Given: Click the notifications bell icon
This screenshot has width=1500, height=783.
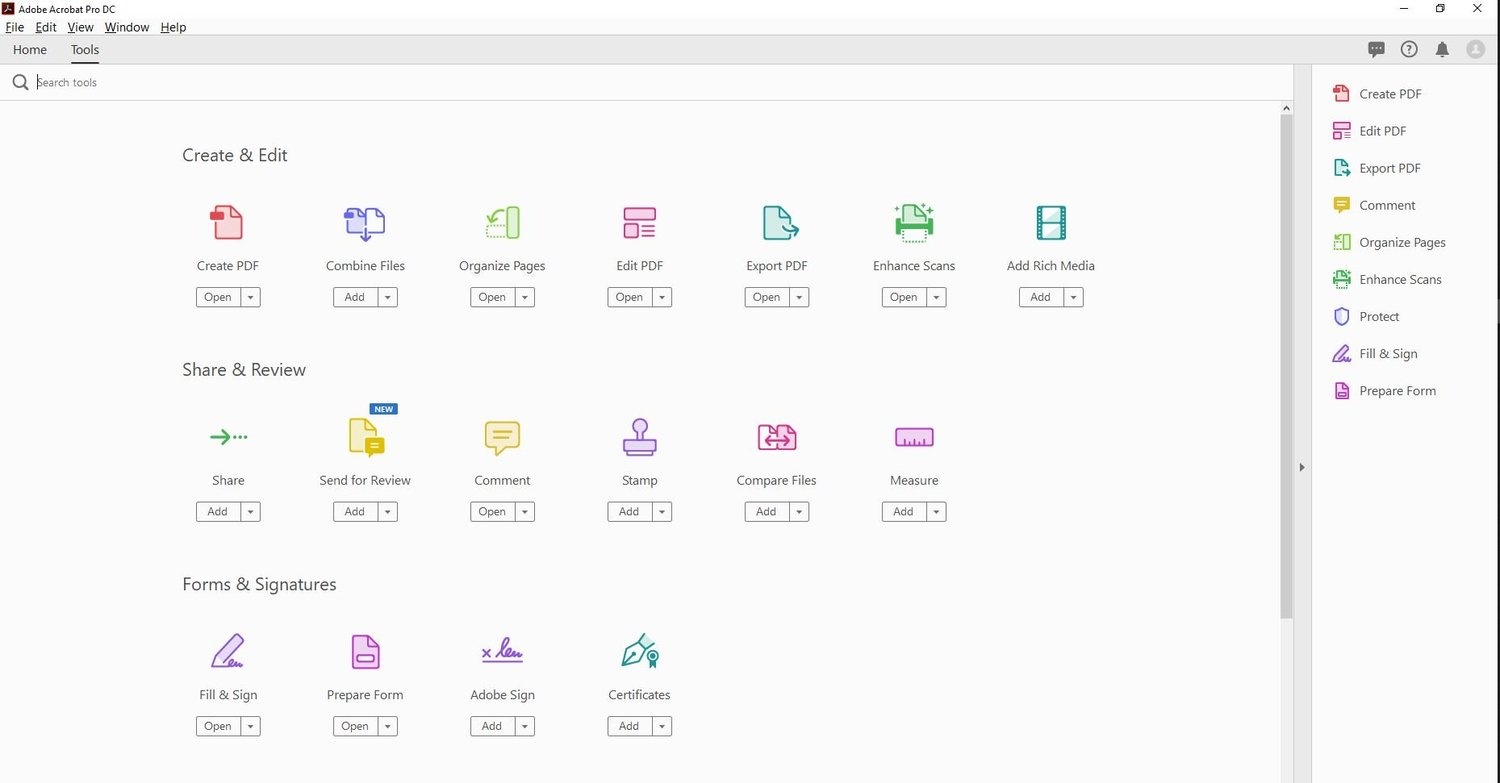Looking at the screenshot, I should (x=1442, y=49).
